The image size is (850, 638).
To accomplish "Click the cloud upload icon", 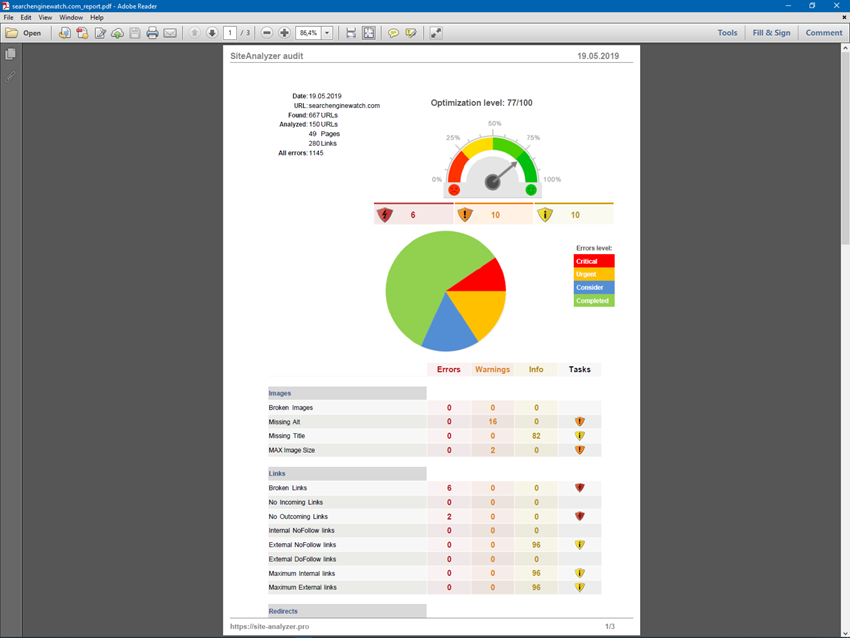I will pos(117,33).
